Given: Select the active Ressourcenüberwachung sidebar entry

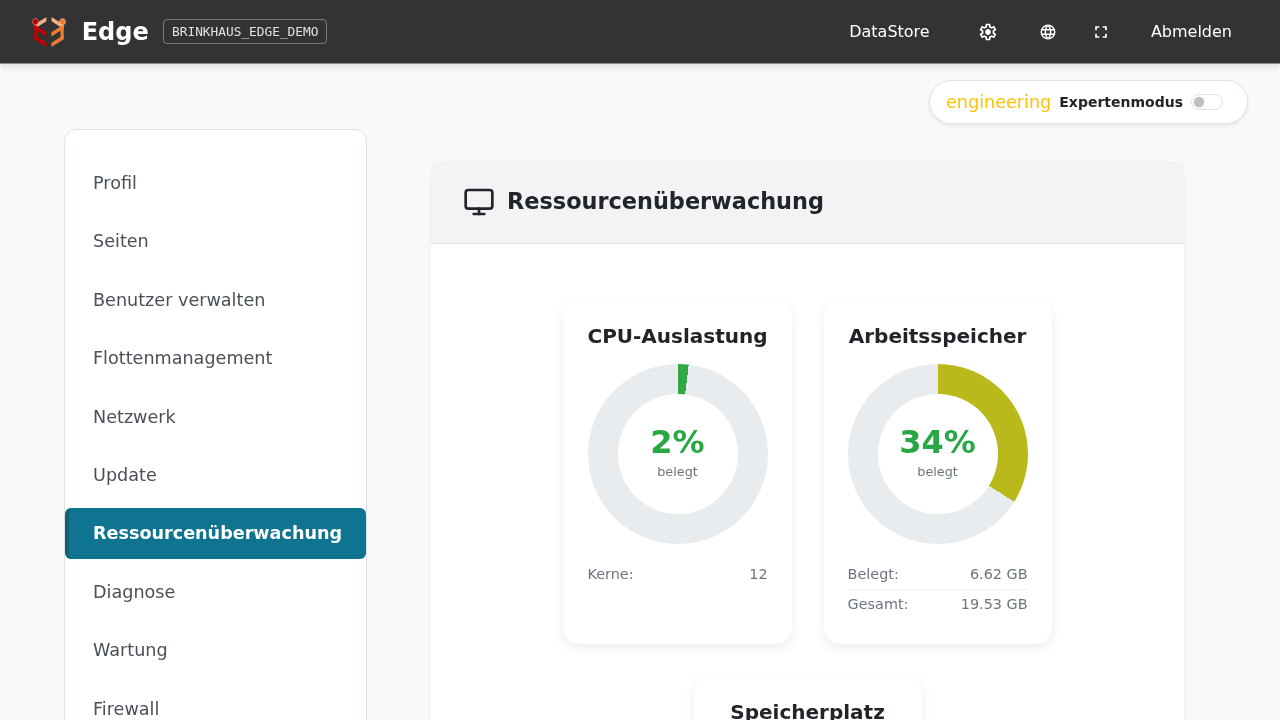Looking at the screenshot, I should (215, 533).
